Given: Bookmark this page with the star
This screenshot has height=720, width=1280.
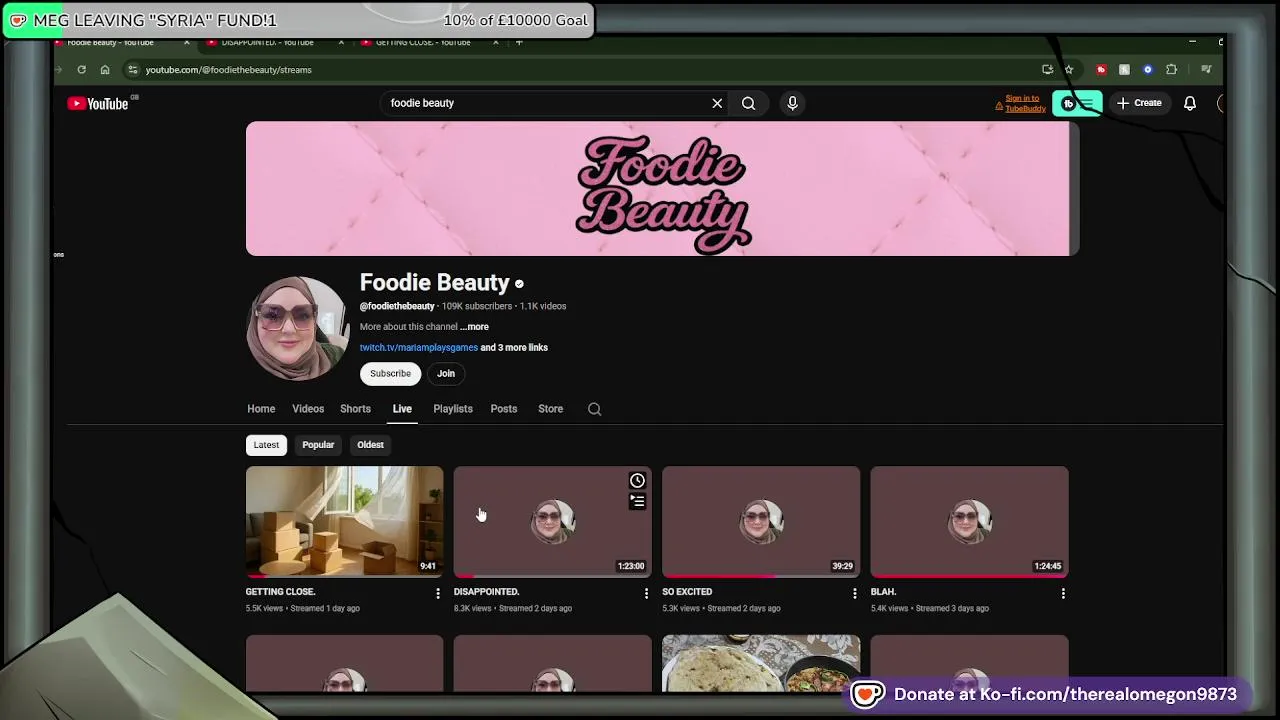Looking at the screenshot, I should (x=1069, y=70).
